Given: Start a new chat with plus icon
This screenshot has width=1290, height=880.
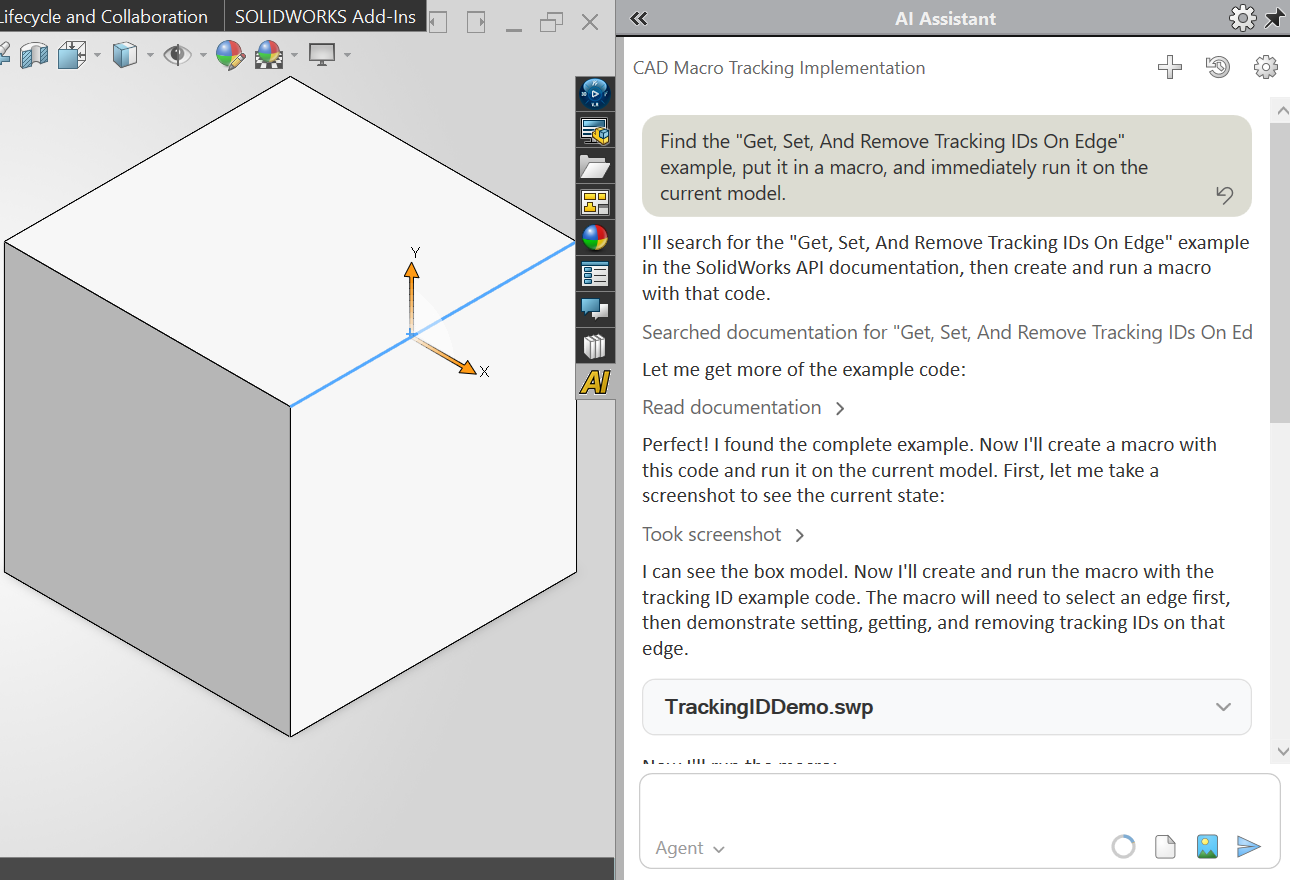Looking at the screenshot, I should pyautogui.click(x=1169, y=68).
